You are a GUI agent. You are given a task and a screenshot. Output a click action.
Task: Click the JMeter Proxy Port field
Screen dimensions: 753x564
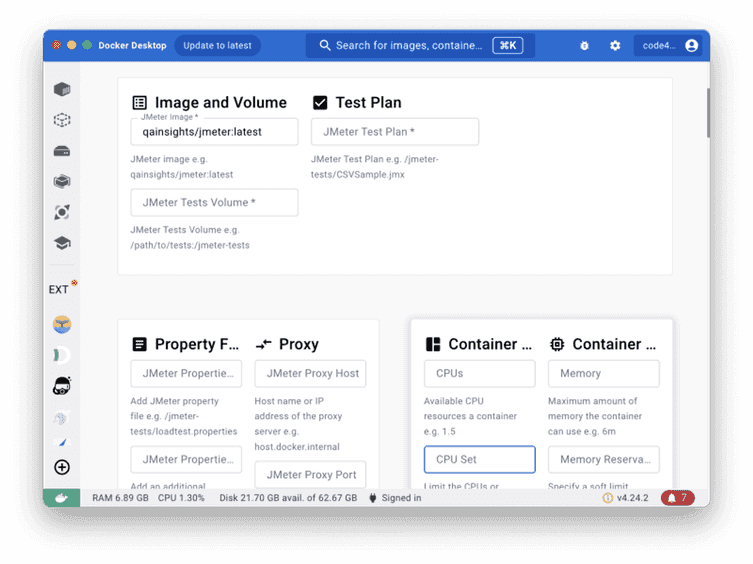coord(310,475)
